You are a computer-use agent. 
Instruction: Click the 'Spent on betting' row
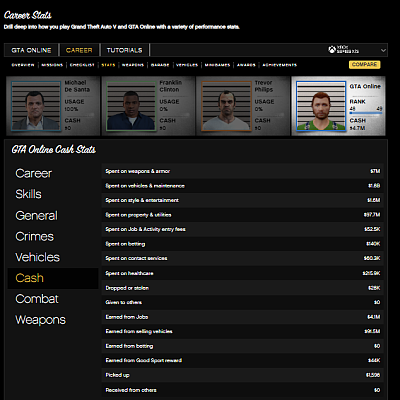point(243,244)
